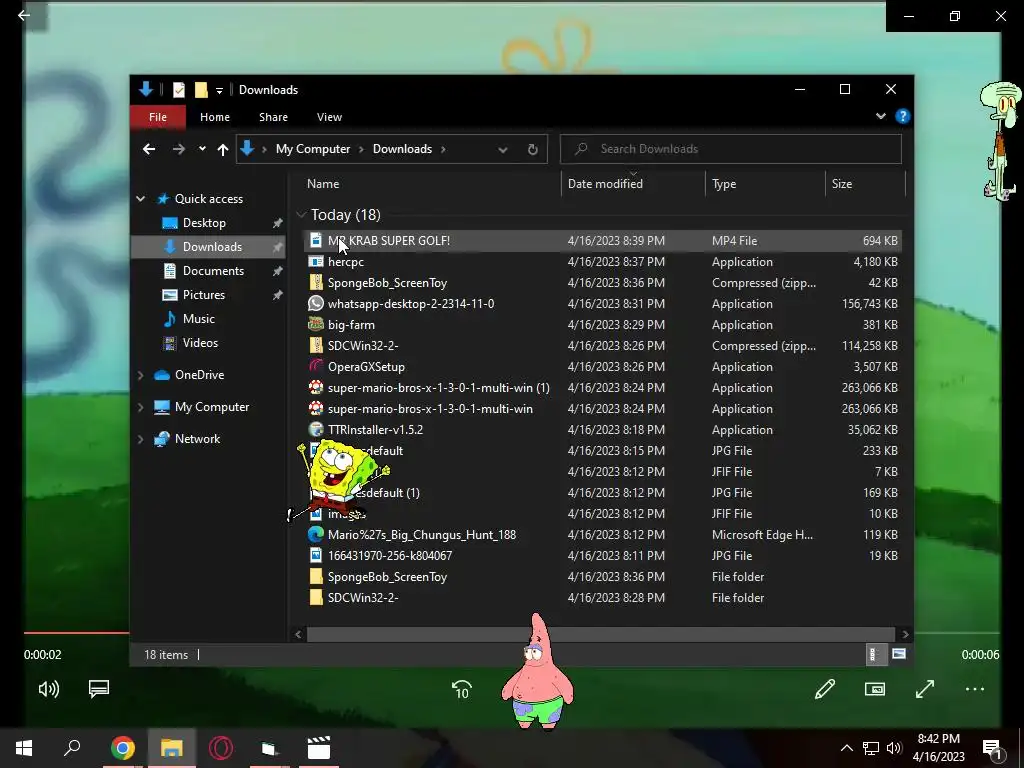Image resolution: width=1024 pixels, height=768 pixels.
Task: Sort files by the Size column
Action: click(x=842, y=184)
